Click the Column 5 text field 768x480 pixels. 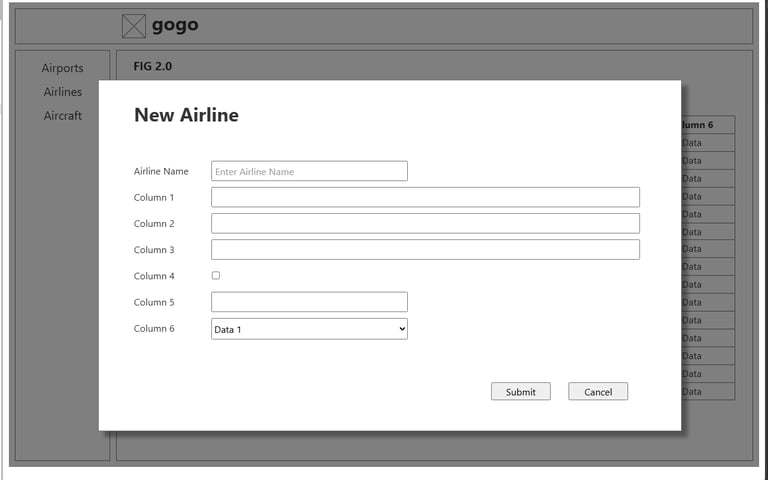[309, 302]
